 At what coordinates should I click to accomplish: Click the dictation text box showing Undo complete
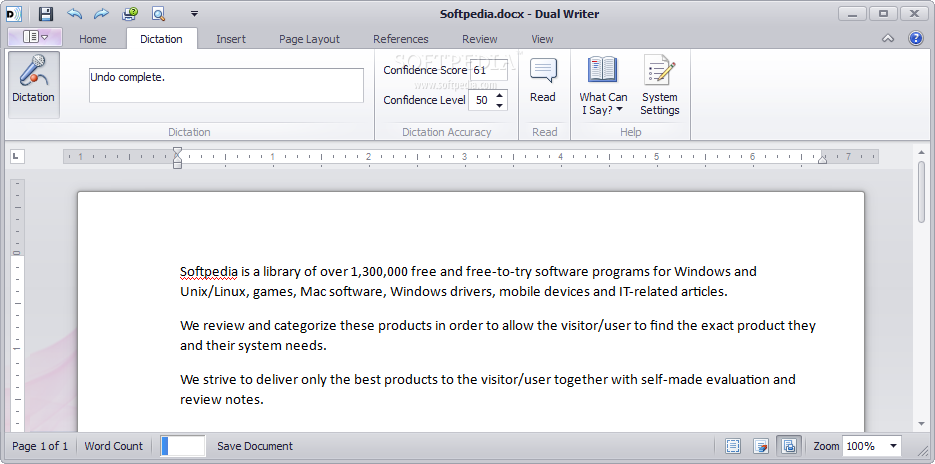[226, 85]
